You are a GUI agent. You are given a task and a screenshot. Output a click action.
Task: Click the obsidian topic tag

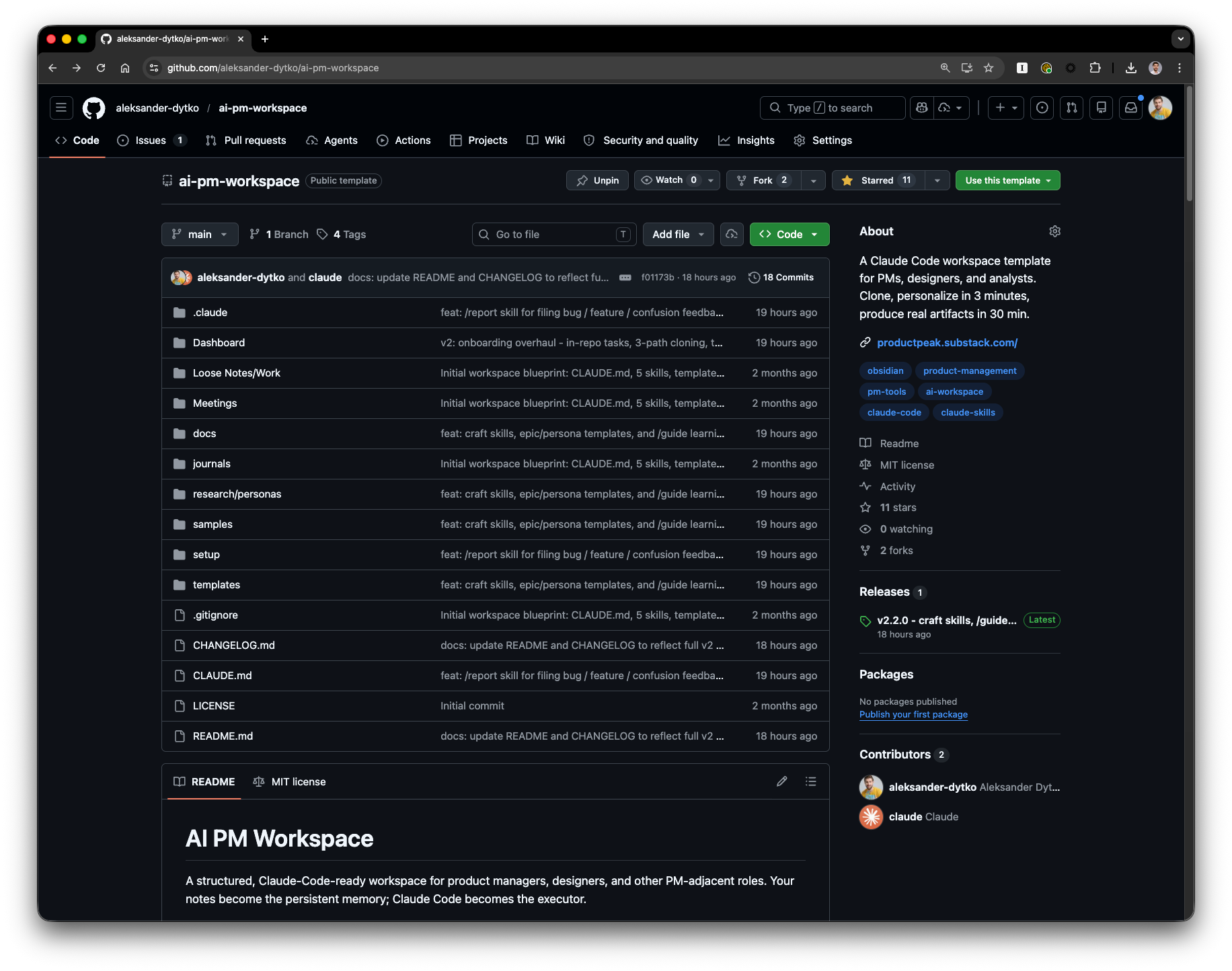(885, 371)
